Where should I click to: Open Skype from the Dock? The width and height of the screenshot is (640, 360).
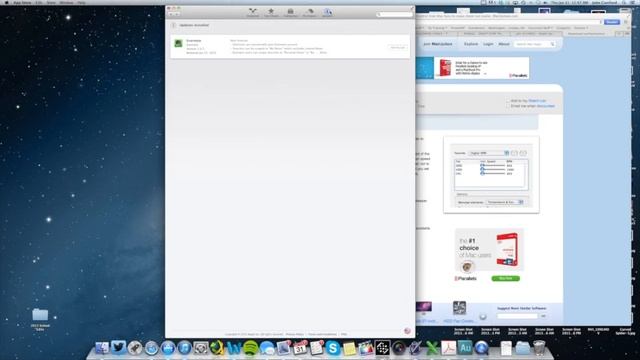[x=333, y=348]
